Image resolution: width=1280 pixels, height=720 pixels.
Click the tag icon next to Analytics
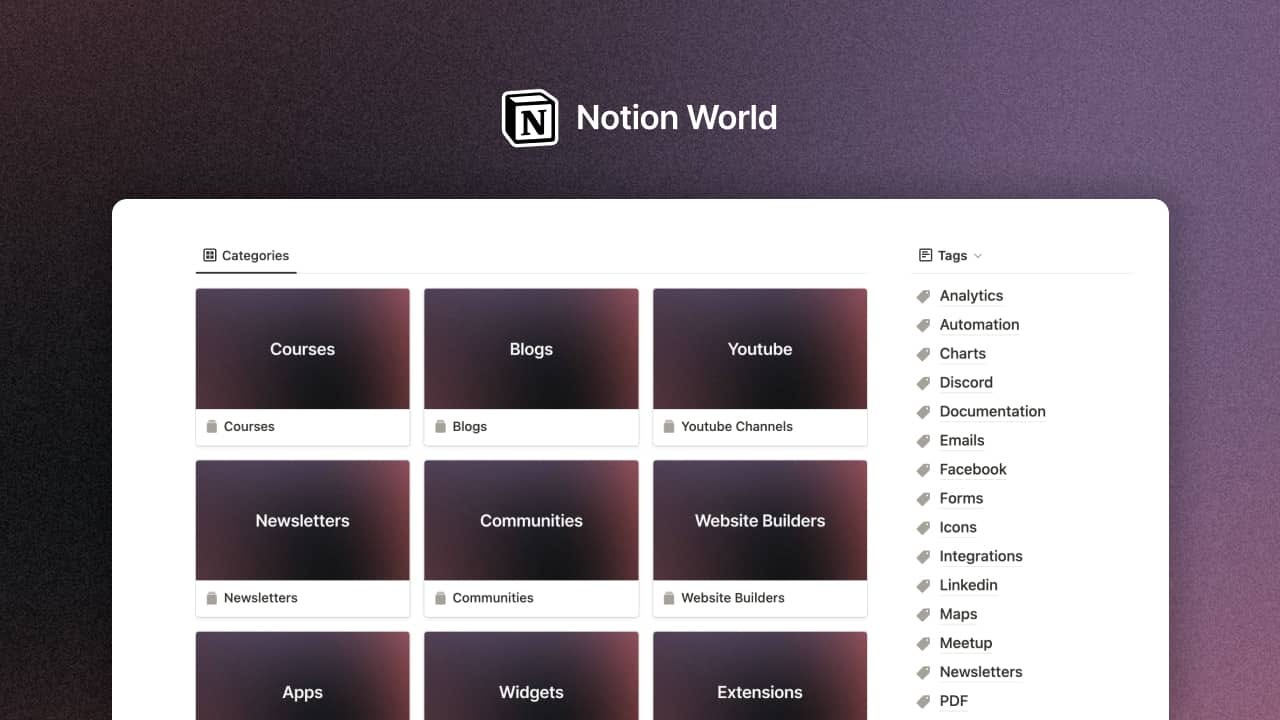coord(923,296)
